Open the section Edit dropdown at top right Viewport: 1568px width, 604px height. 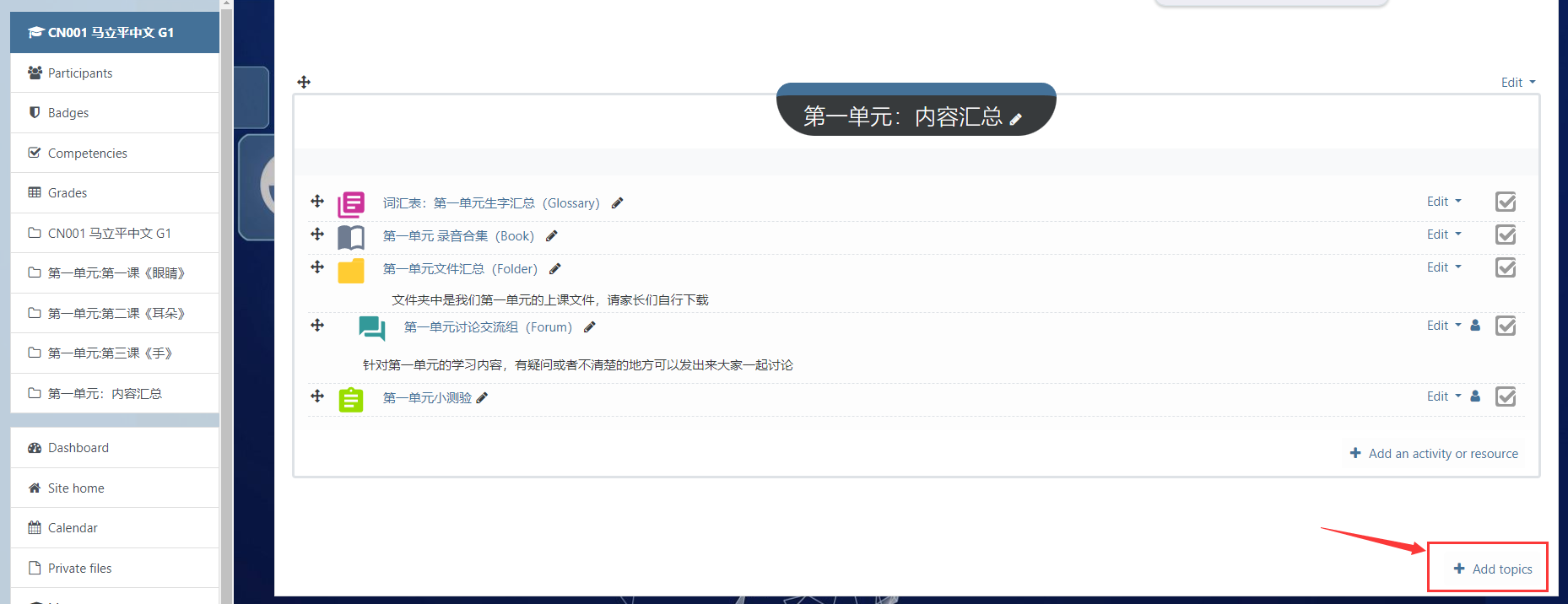click(1517, 83)
